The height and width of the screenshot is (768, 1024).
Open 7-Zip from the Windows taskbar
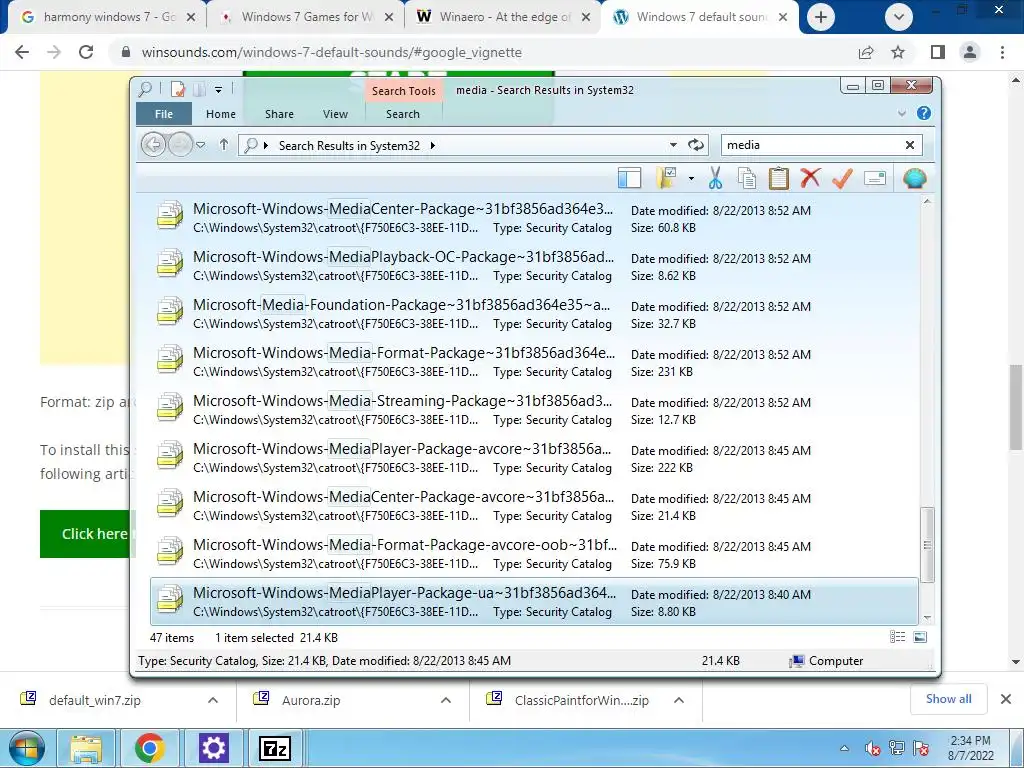click(x=275, y=748)
